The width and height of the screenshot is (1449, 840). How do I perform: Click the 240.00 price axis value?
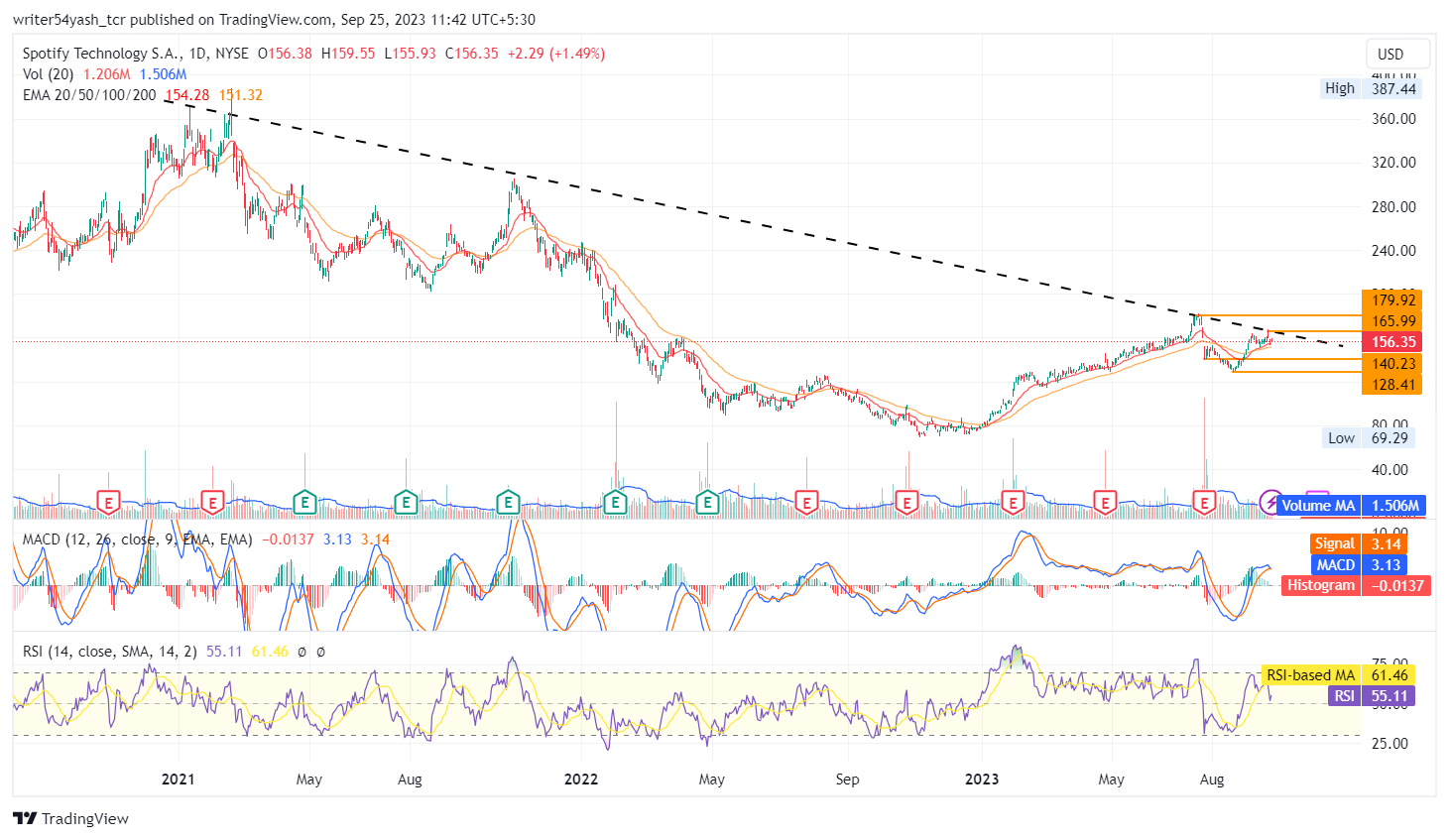coord(1393,251)
